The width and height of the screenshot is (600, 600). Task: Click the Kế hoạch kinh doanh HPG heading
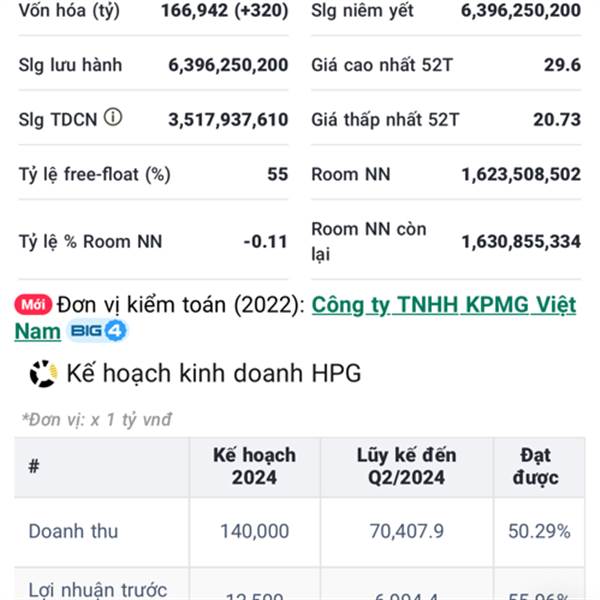(x=214, y=373)
